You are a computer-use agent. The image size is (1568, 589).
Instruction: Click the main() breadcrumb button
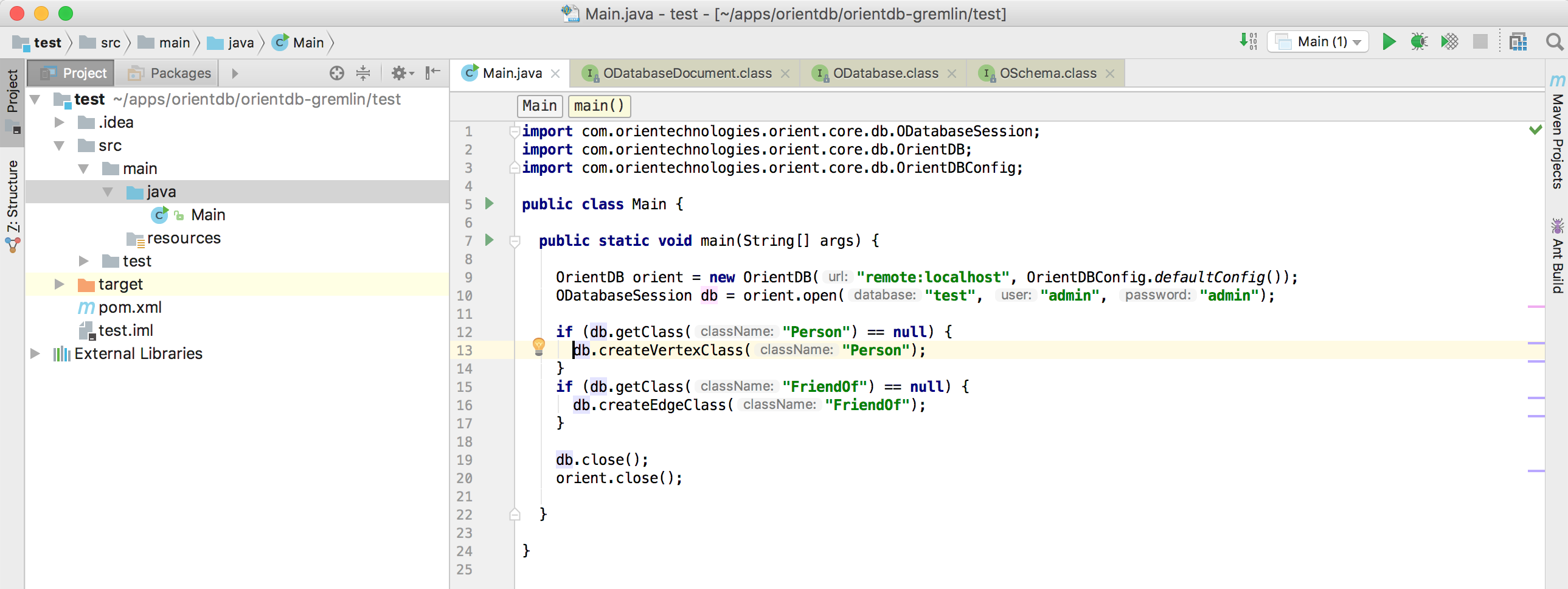tap(598, 105)
